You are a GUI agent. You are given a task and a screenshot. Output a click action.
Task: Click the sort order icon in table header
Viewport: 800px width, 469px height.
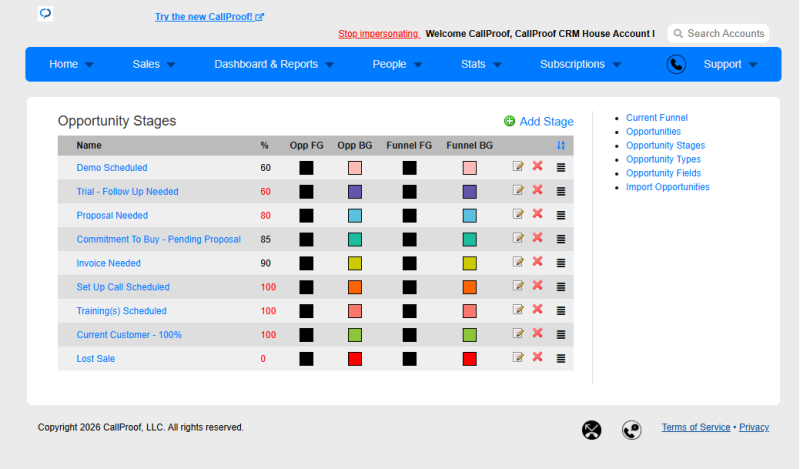[561, 145]
